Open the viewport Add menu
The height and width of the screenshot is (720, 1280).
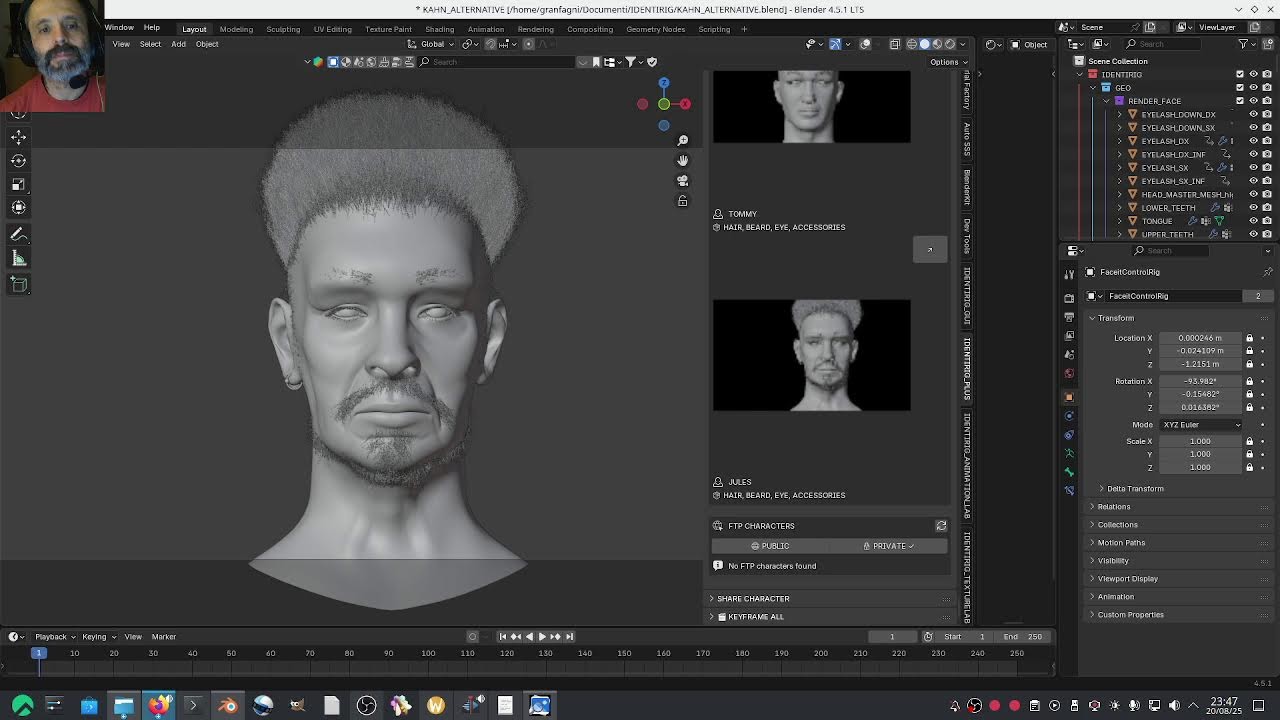tap(178, 44)
